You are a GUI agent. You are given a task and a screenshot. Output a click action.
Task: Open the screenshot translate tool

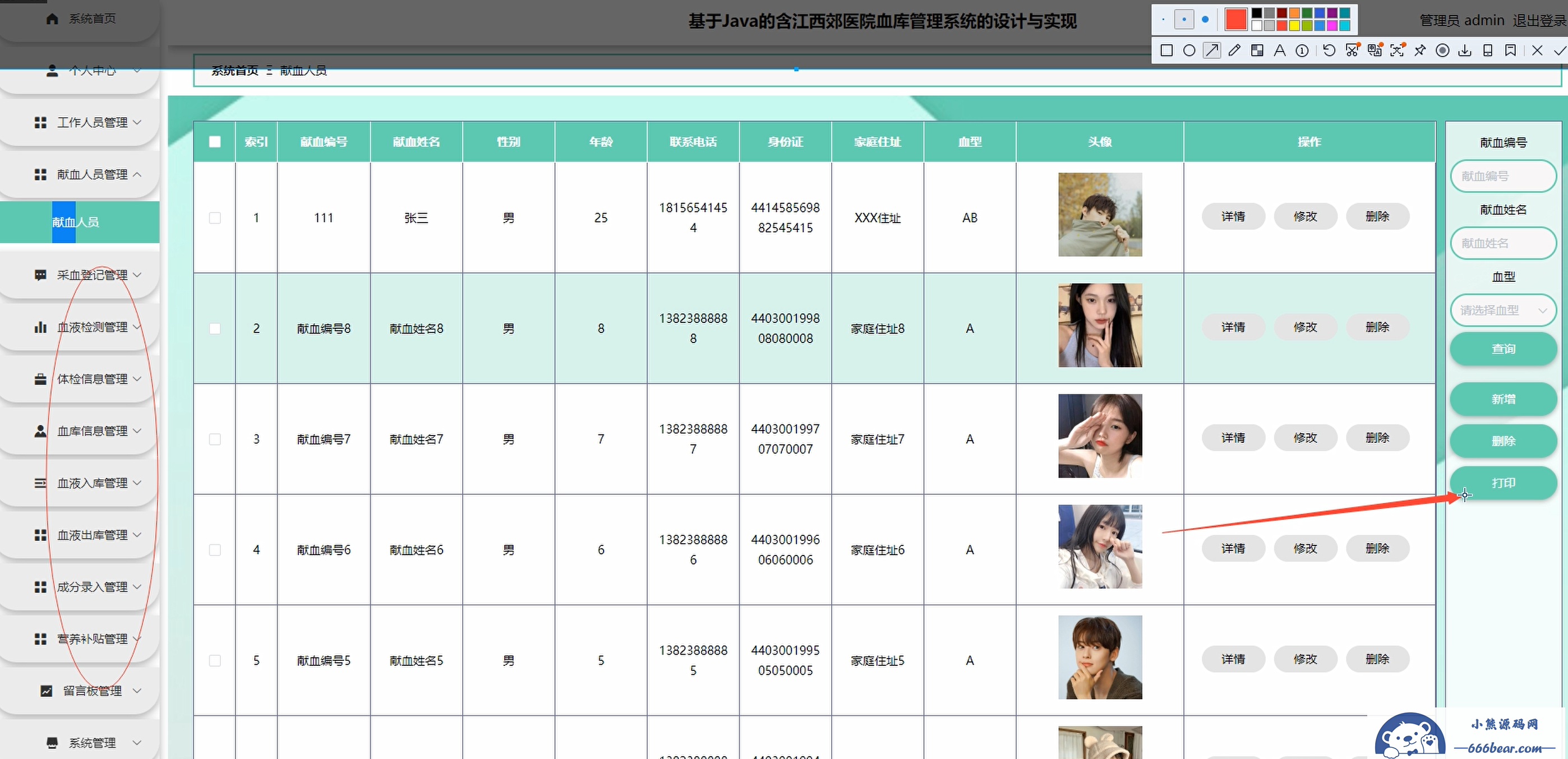1375,50
